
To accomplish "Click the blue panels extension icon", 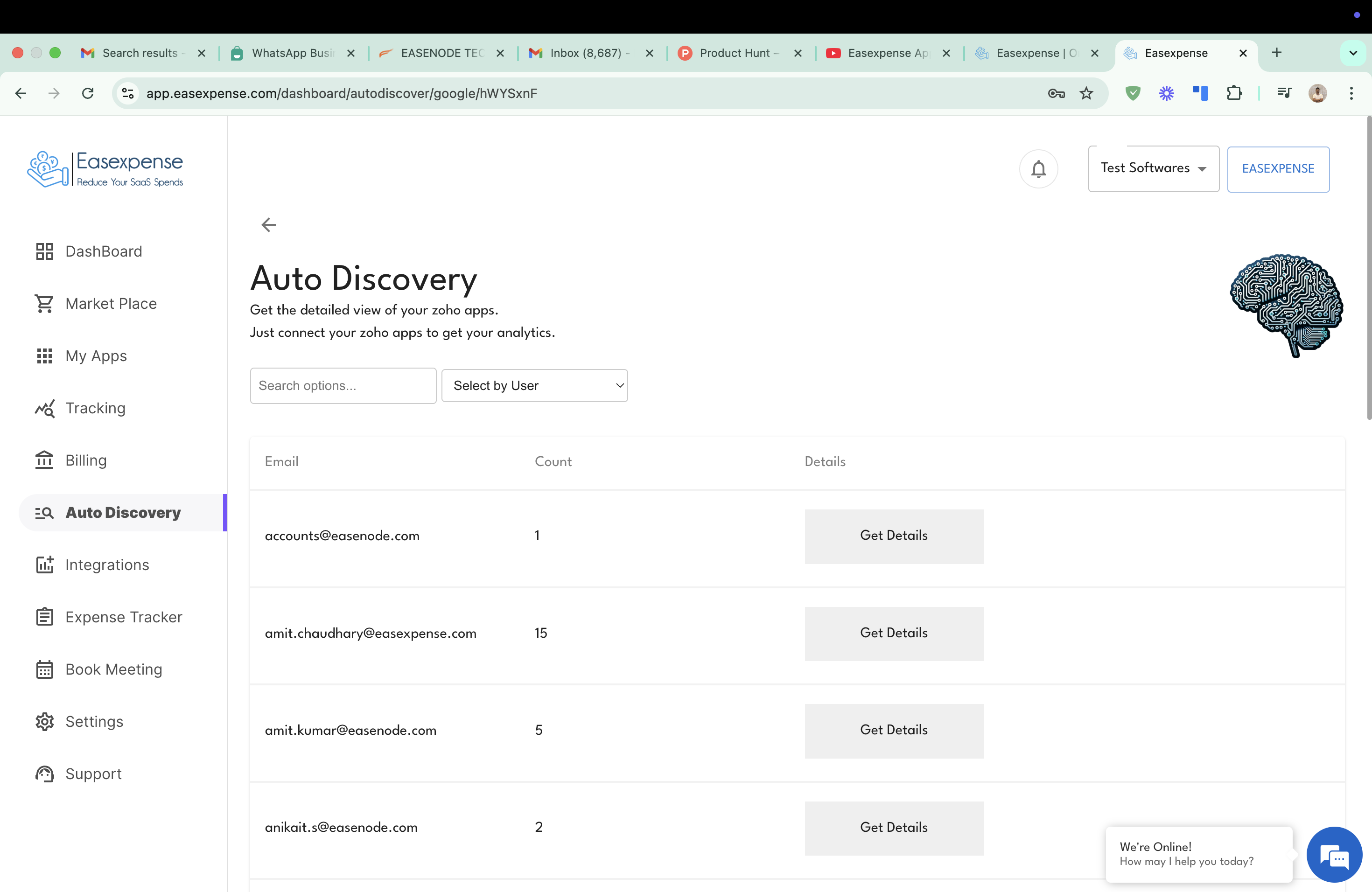I will [x=1200, y=93].
